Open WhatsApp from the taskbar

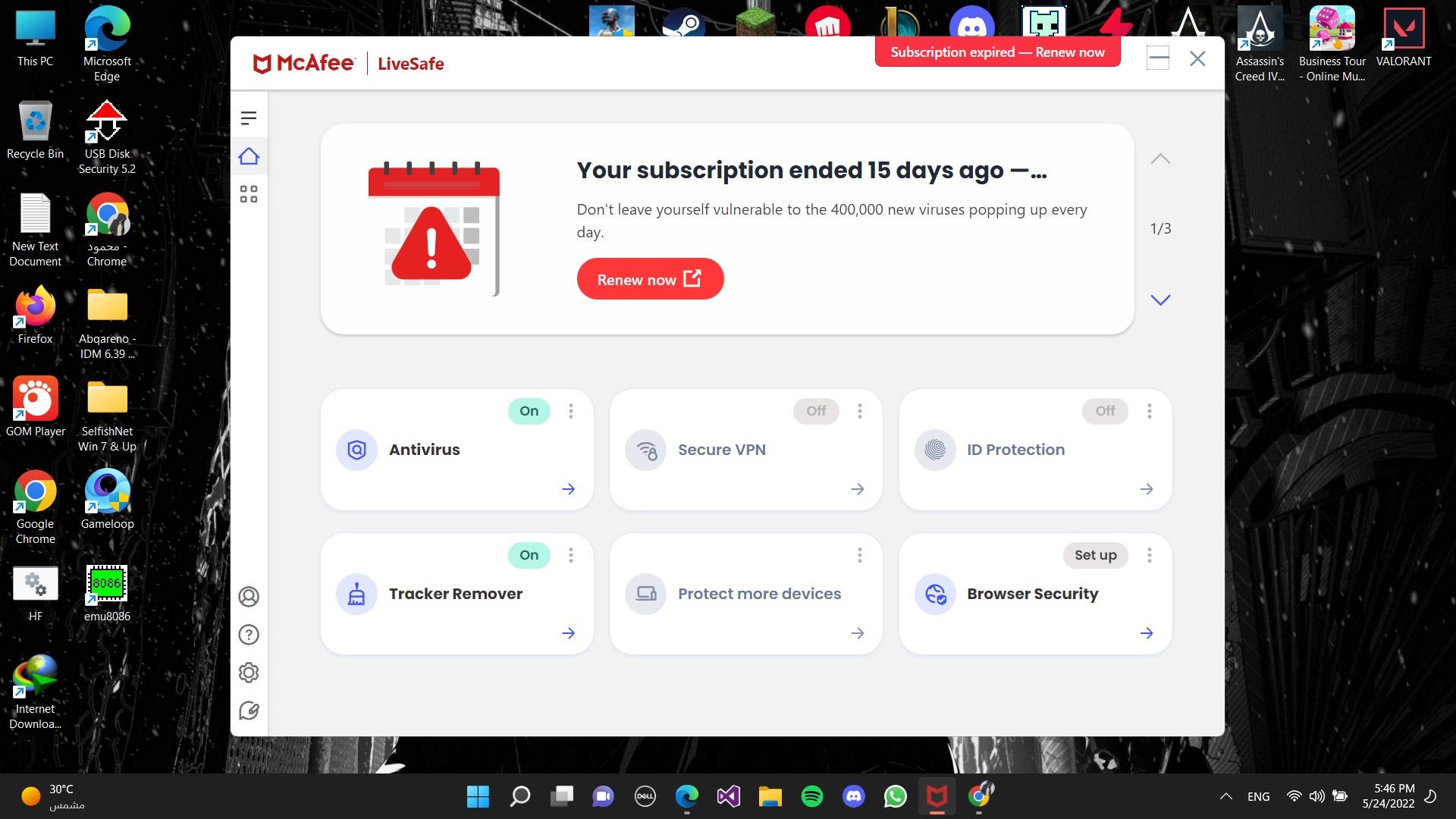pyautogui.click(x=895, y=796)
